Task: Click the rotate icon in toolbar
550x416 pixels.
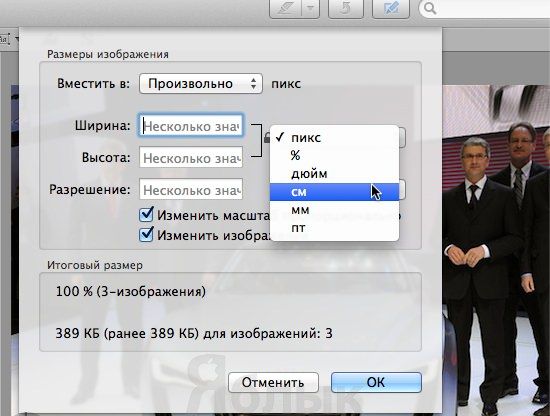Action: [x=346, y=8]
